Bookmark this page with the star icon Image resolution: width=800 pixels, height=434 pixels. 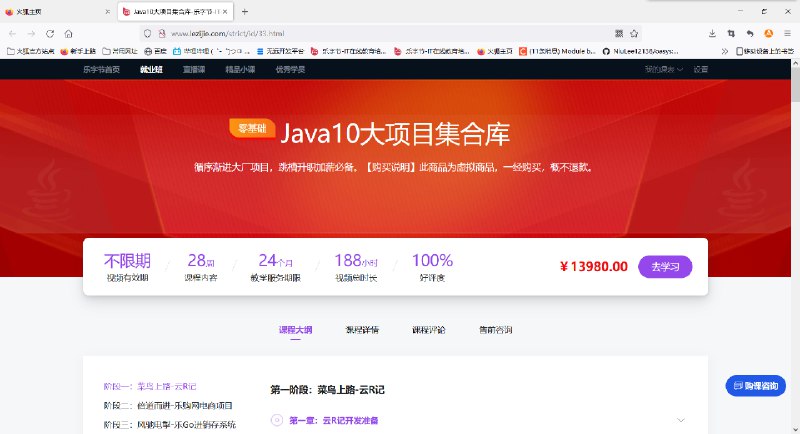pos(634,34)
